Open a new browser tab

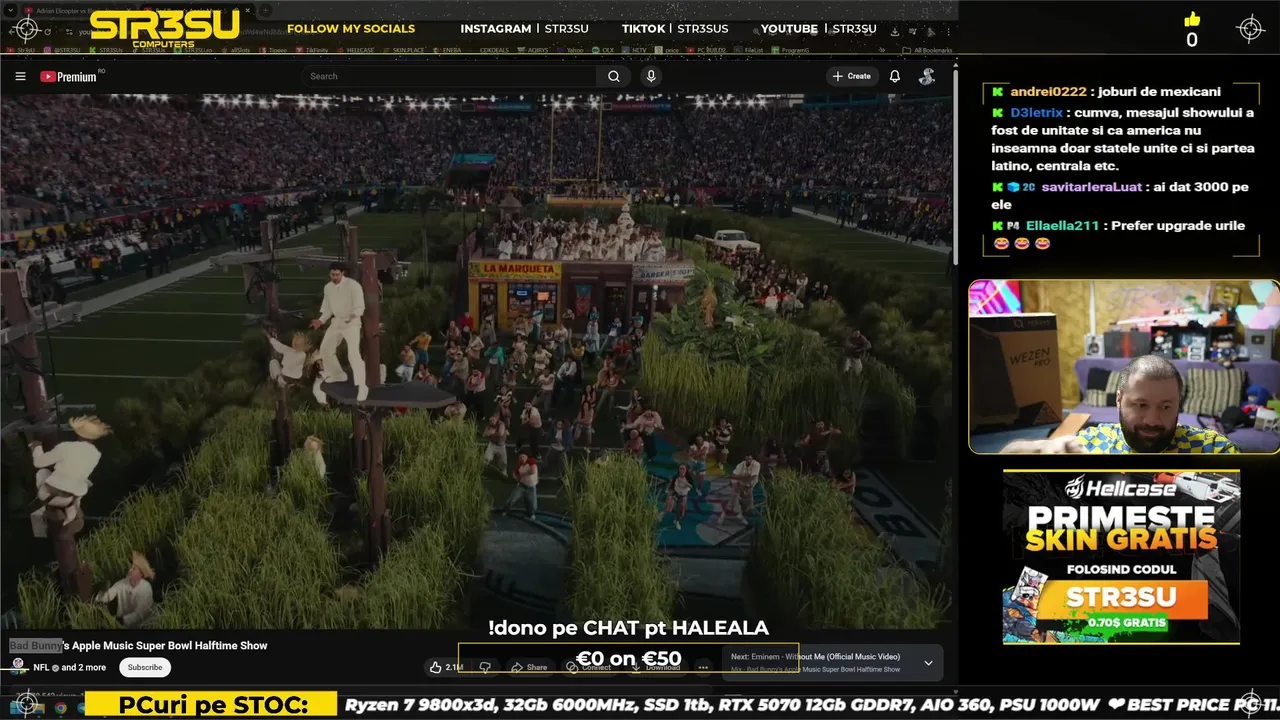(265, 11)
